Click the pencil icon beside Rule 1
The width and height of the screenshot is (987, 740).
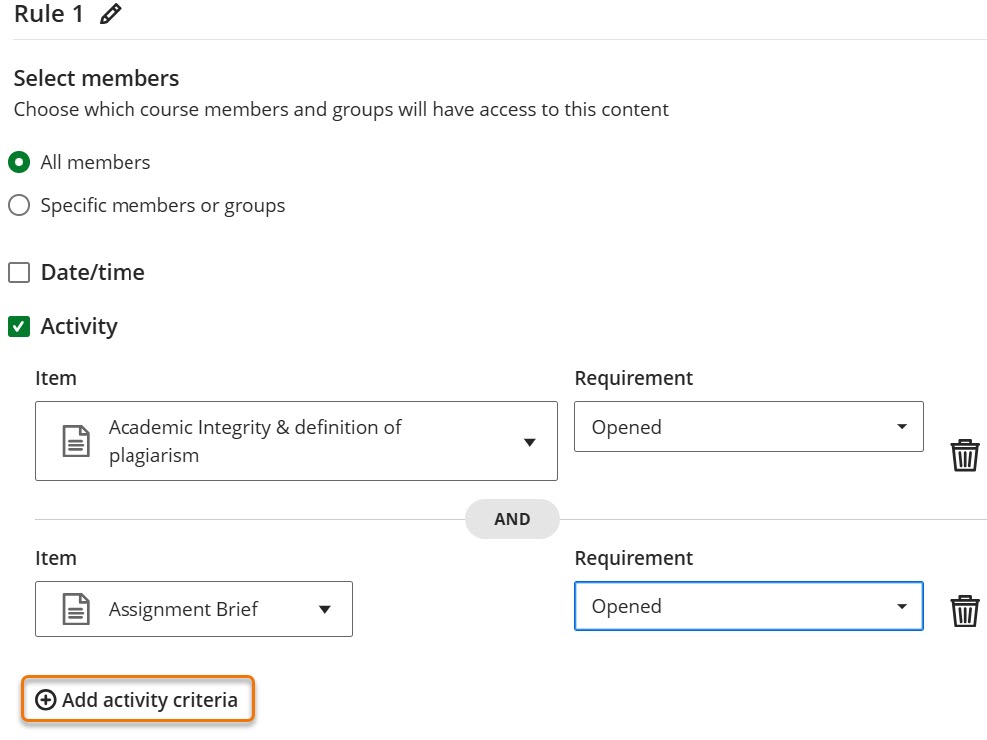[111, 15]
